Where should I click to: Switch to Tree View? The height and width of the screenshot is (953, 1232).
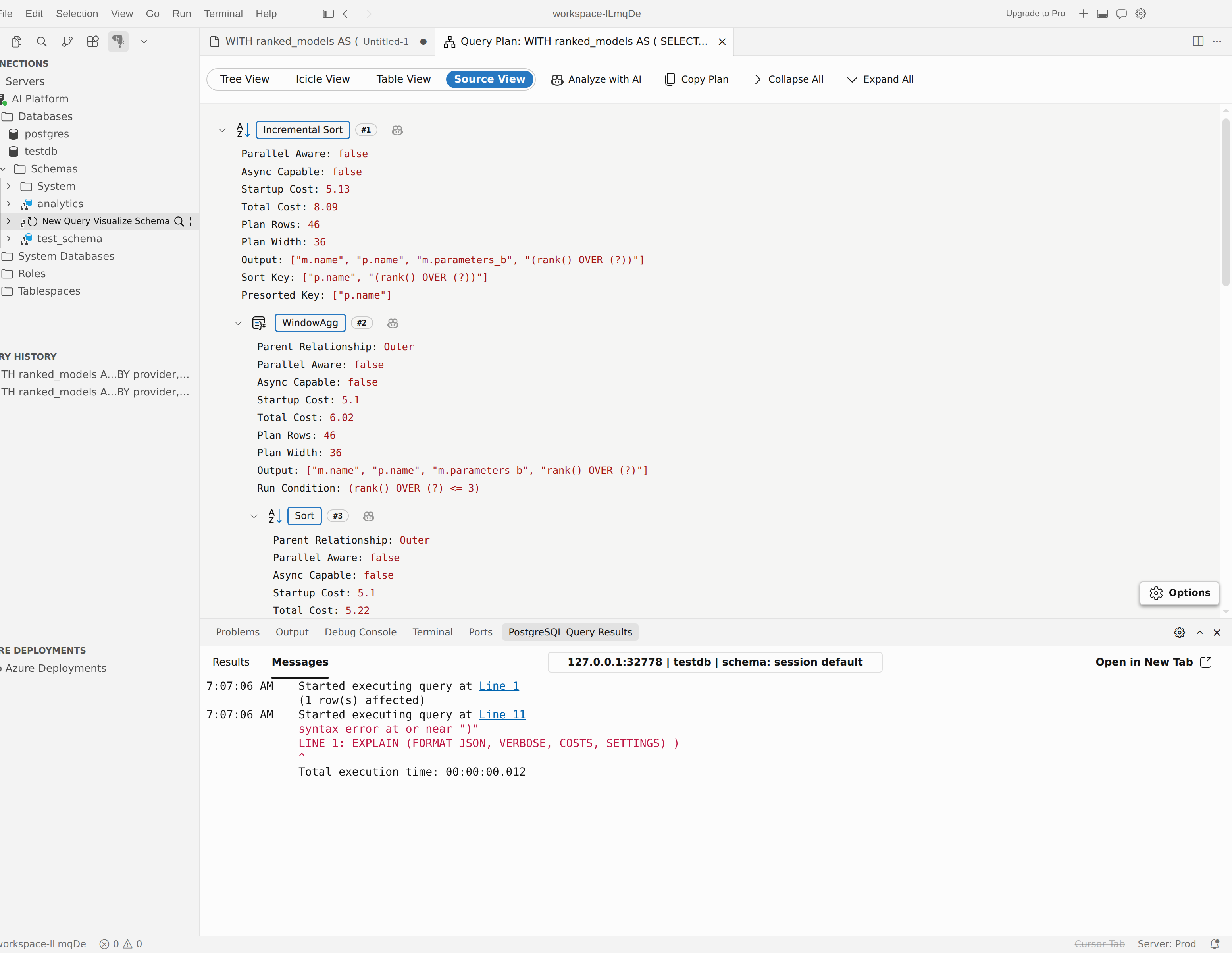(x=245, y=79)
